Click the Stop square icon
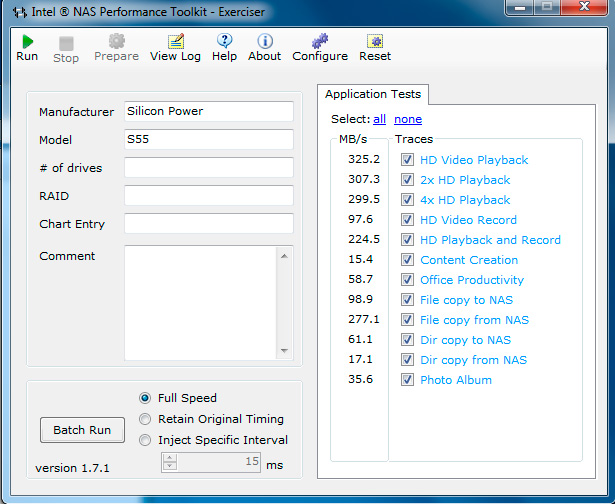The image size is (615, 504). [x=66, y=44]
